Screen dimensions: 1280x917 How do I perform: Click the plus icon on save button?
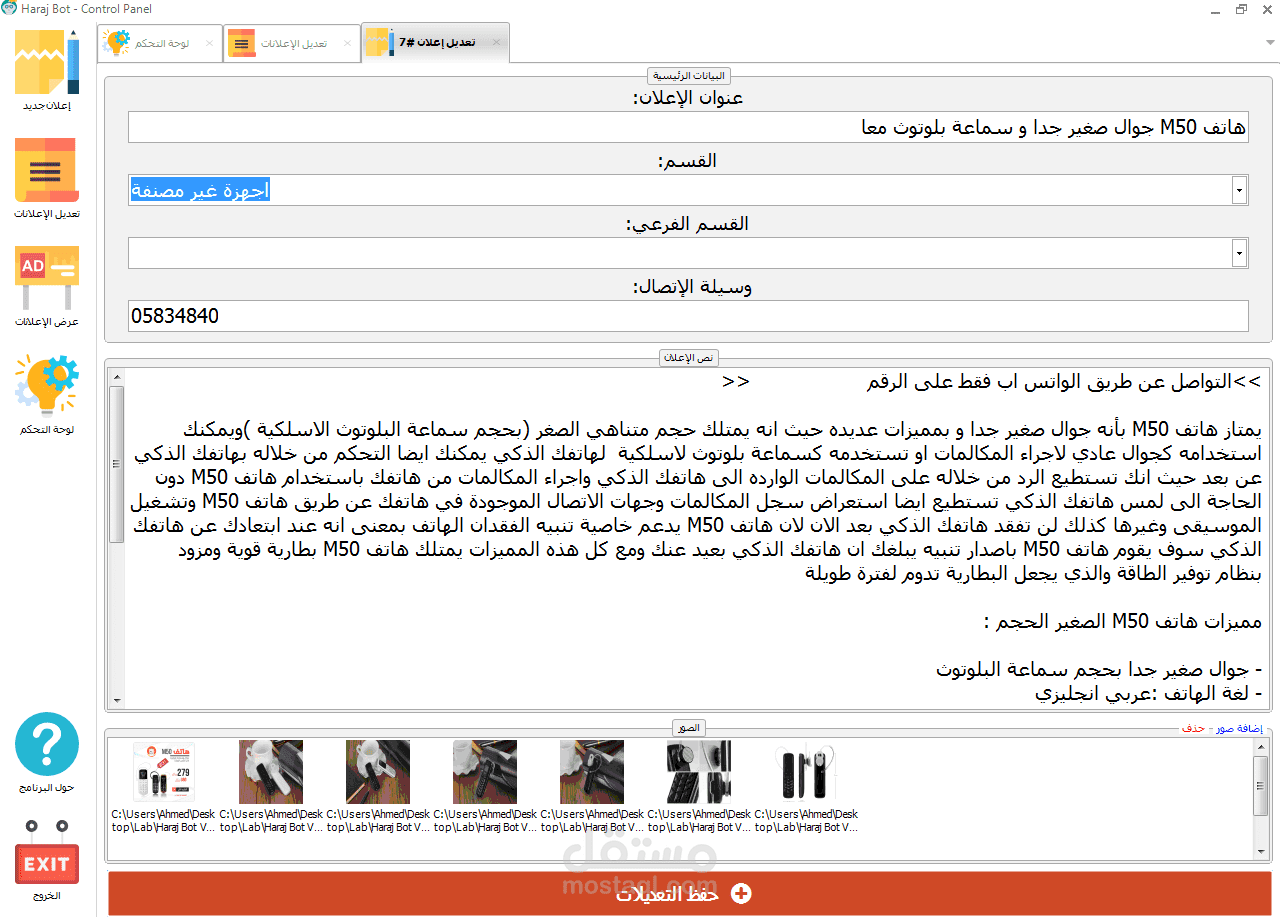[741, 894]
